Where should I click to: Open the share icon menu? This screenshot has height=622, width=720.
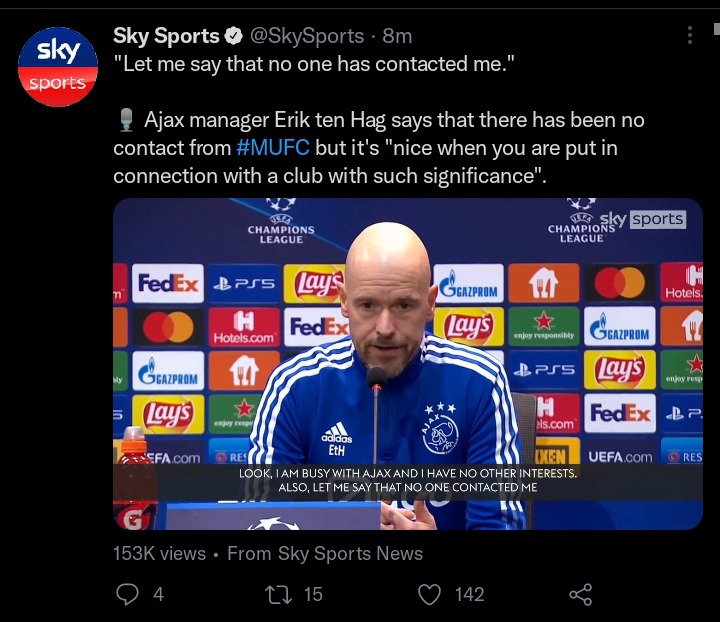tap(581, 595)
